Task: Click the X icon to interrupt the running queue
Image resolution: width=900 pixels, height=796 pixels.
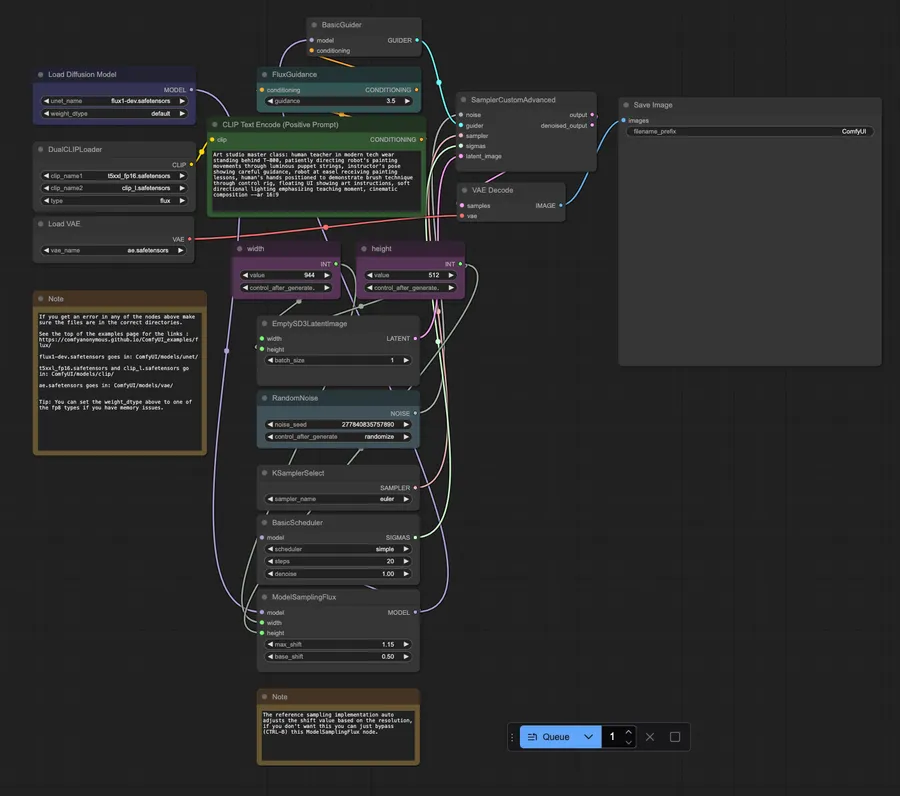Action: tap(650, 736)
